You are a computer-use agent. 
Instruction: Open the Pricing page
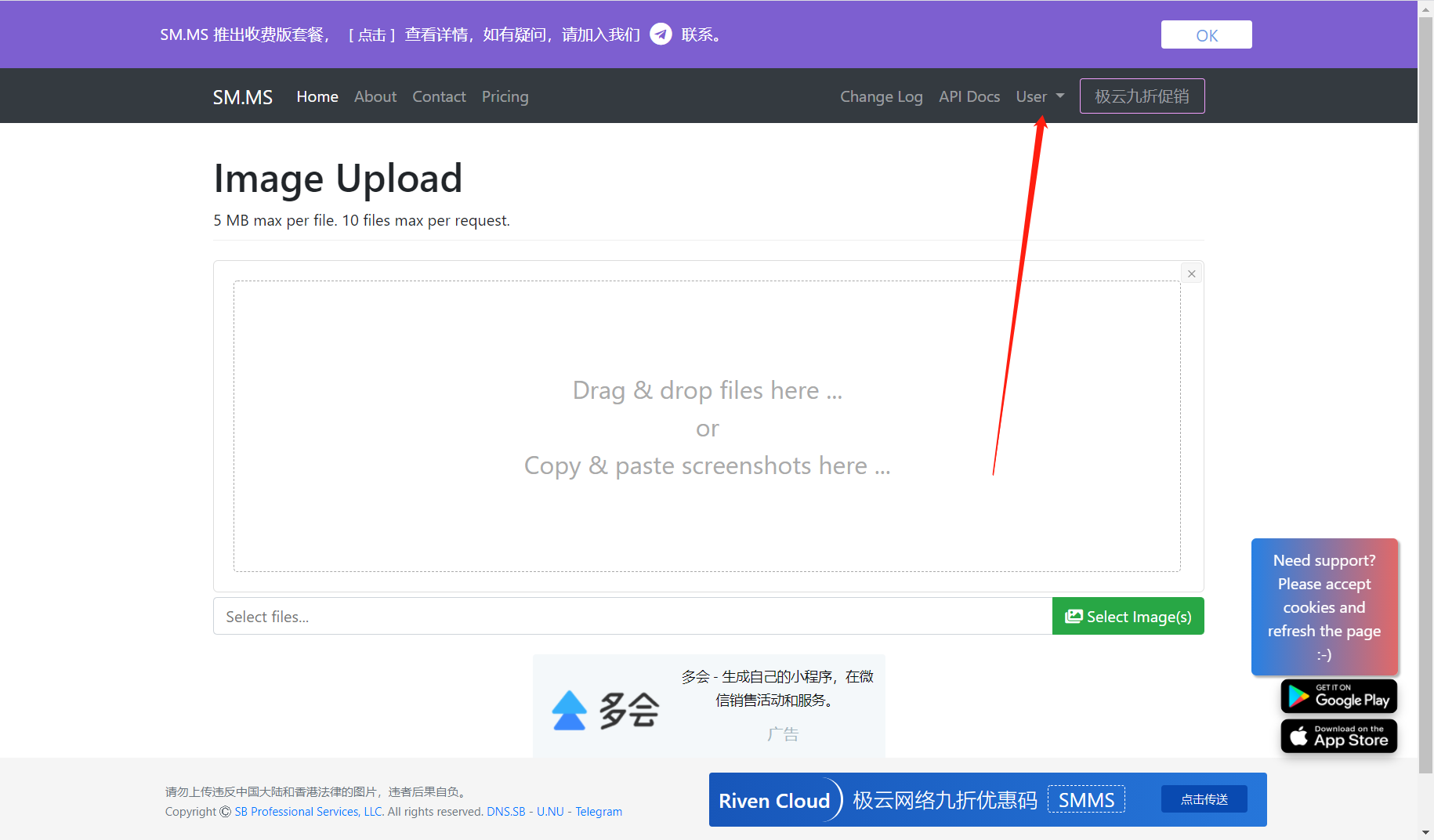coord(505,96)
